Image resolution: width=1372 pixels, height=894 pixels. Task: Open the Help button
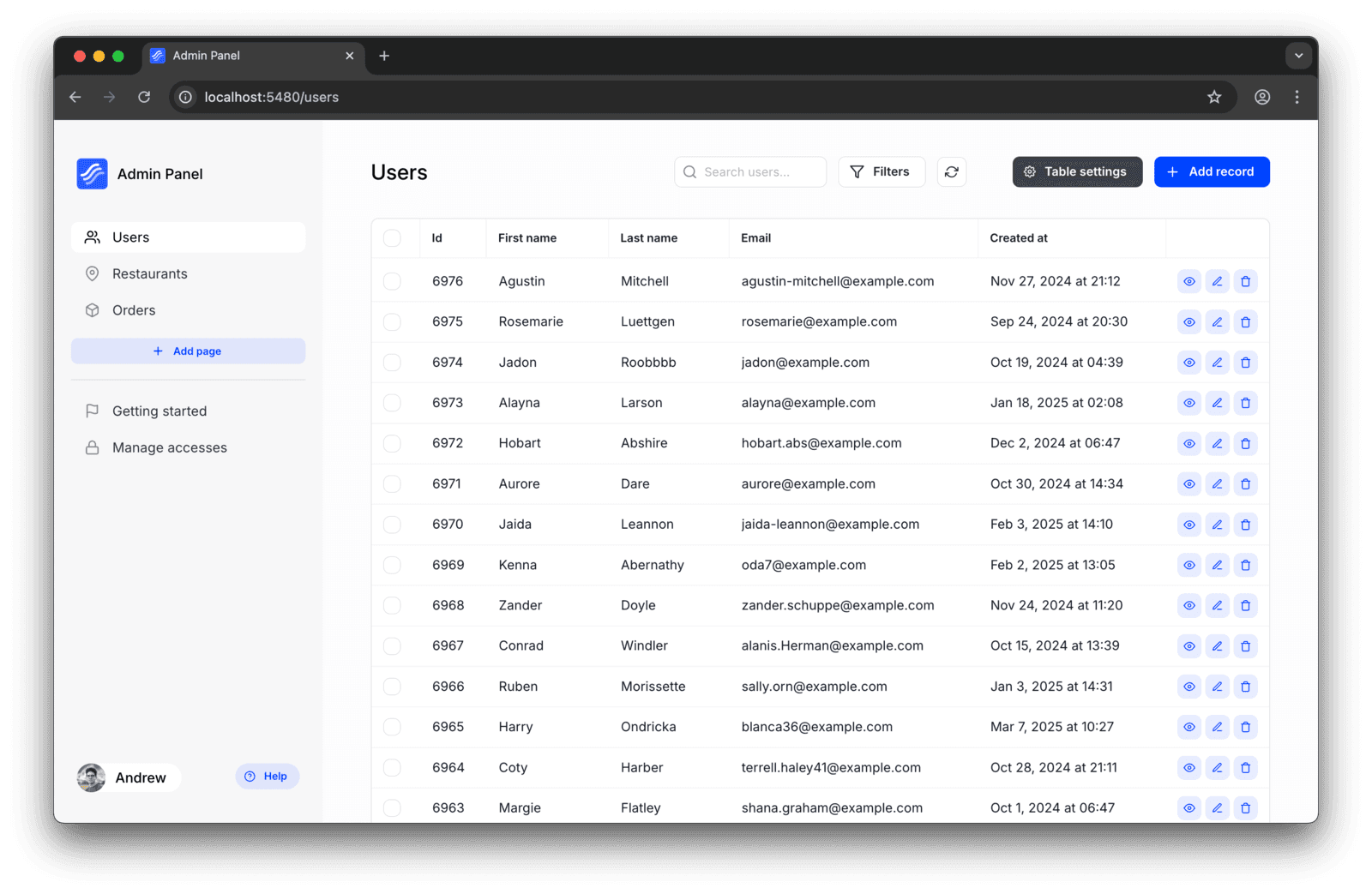(x=267, y=777)
